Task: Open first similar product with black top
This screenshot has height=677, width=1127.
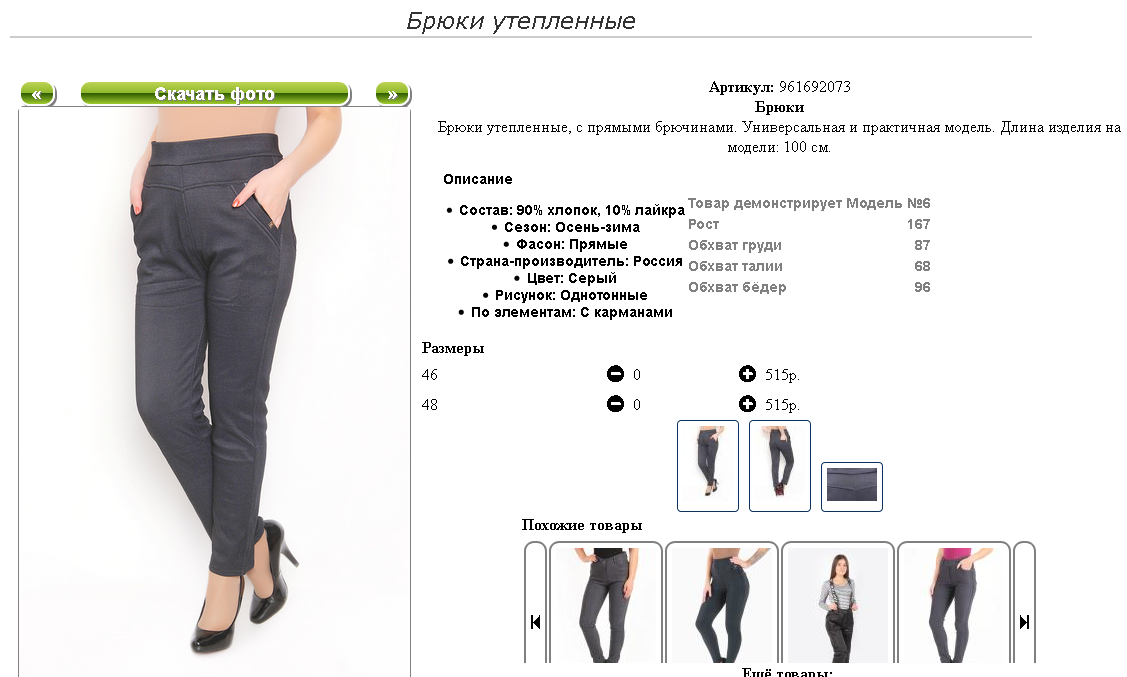Action: [606, 604]
